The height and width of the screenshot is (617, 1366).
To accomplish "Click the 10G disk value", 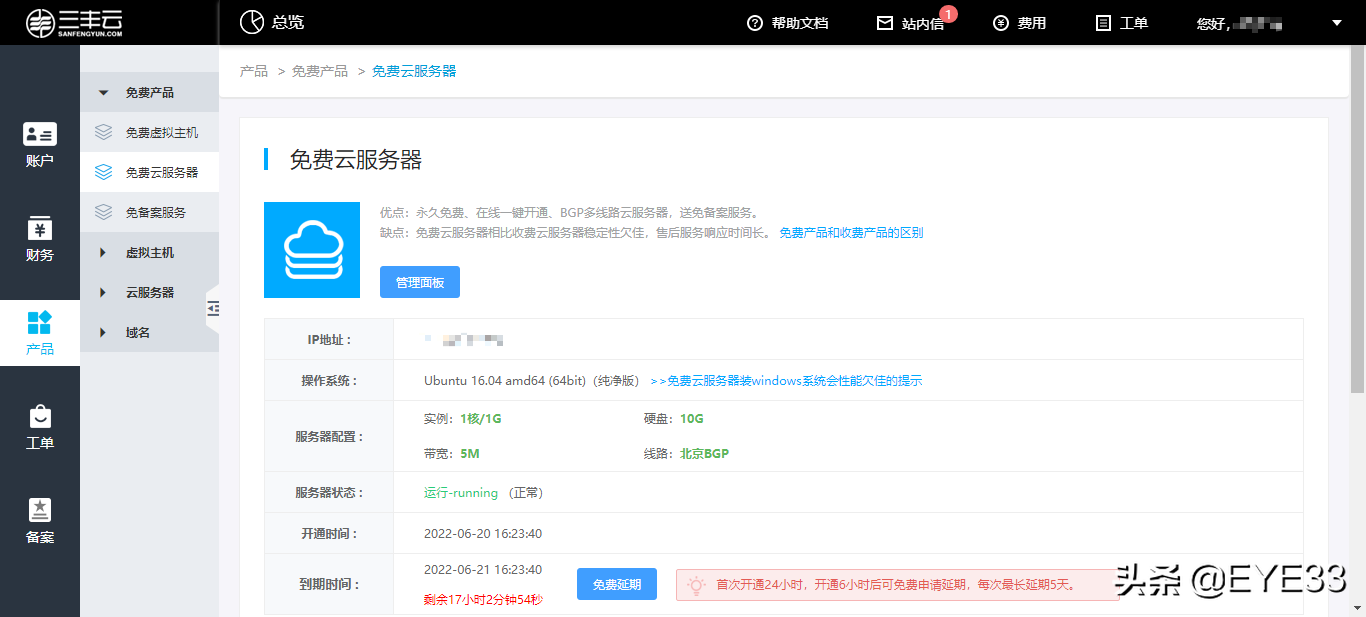I will point(692,419).
